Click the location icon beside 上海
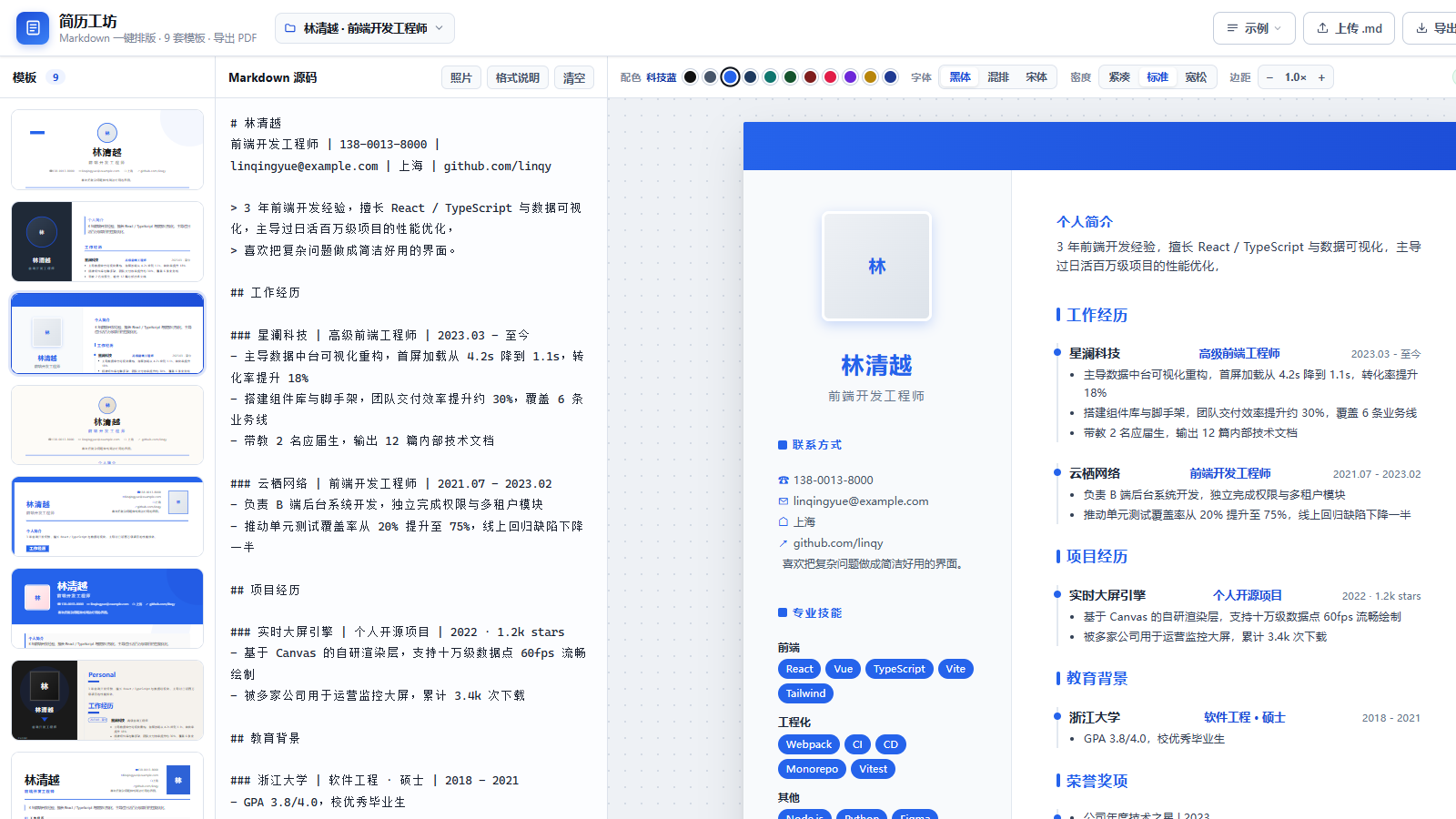 [783, 521]
